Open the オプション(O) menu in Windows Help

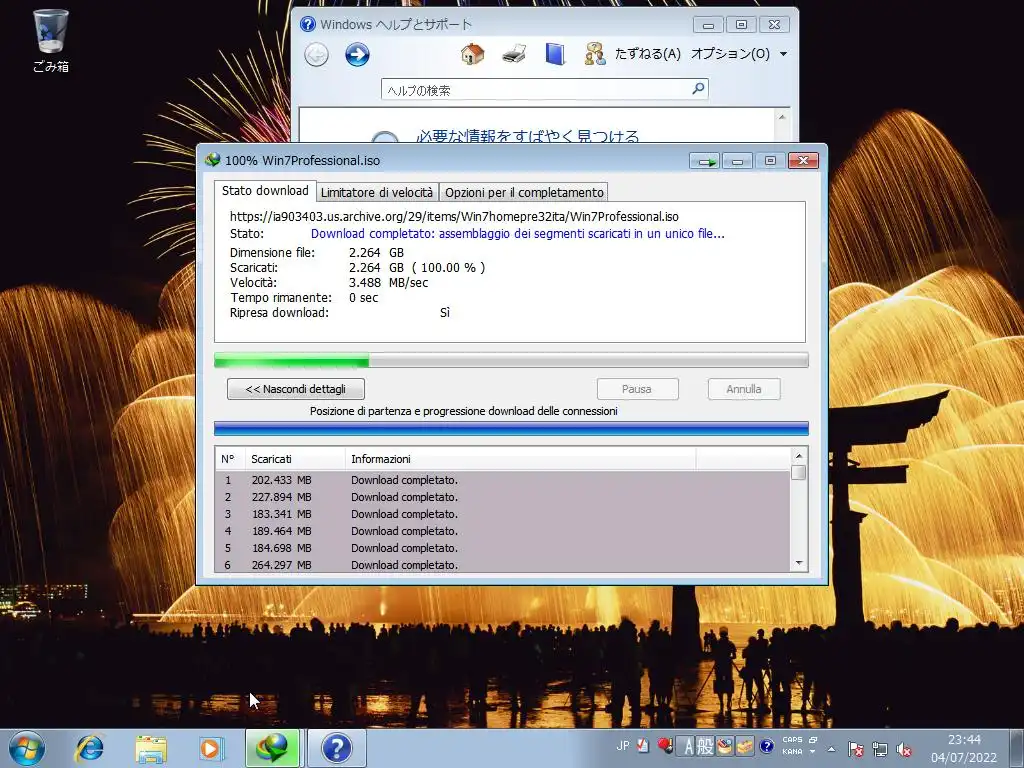tap(730, 54)
